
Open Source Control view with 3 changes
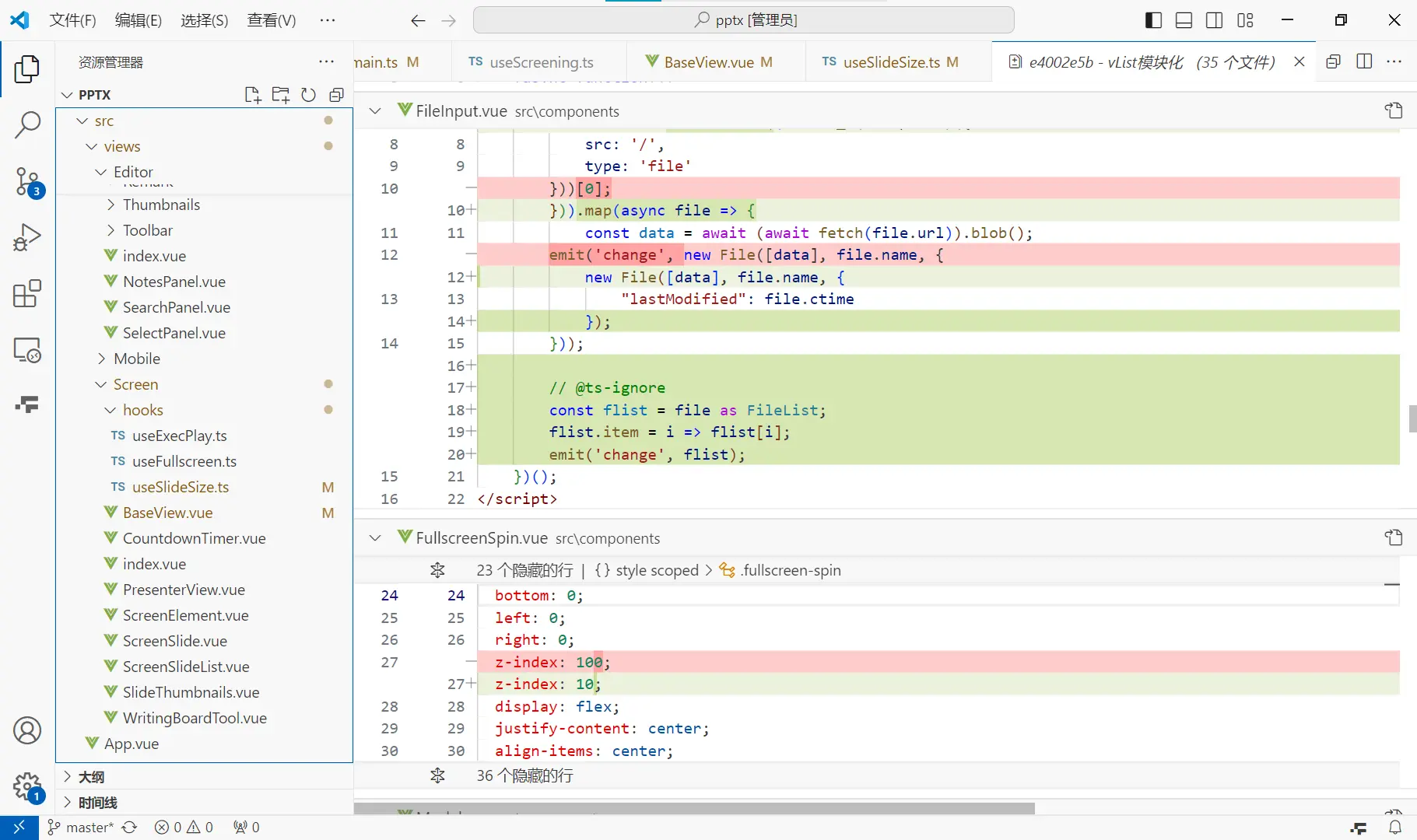click(27, 181)
